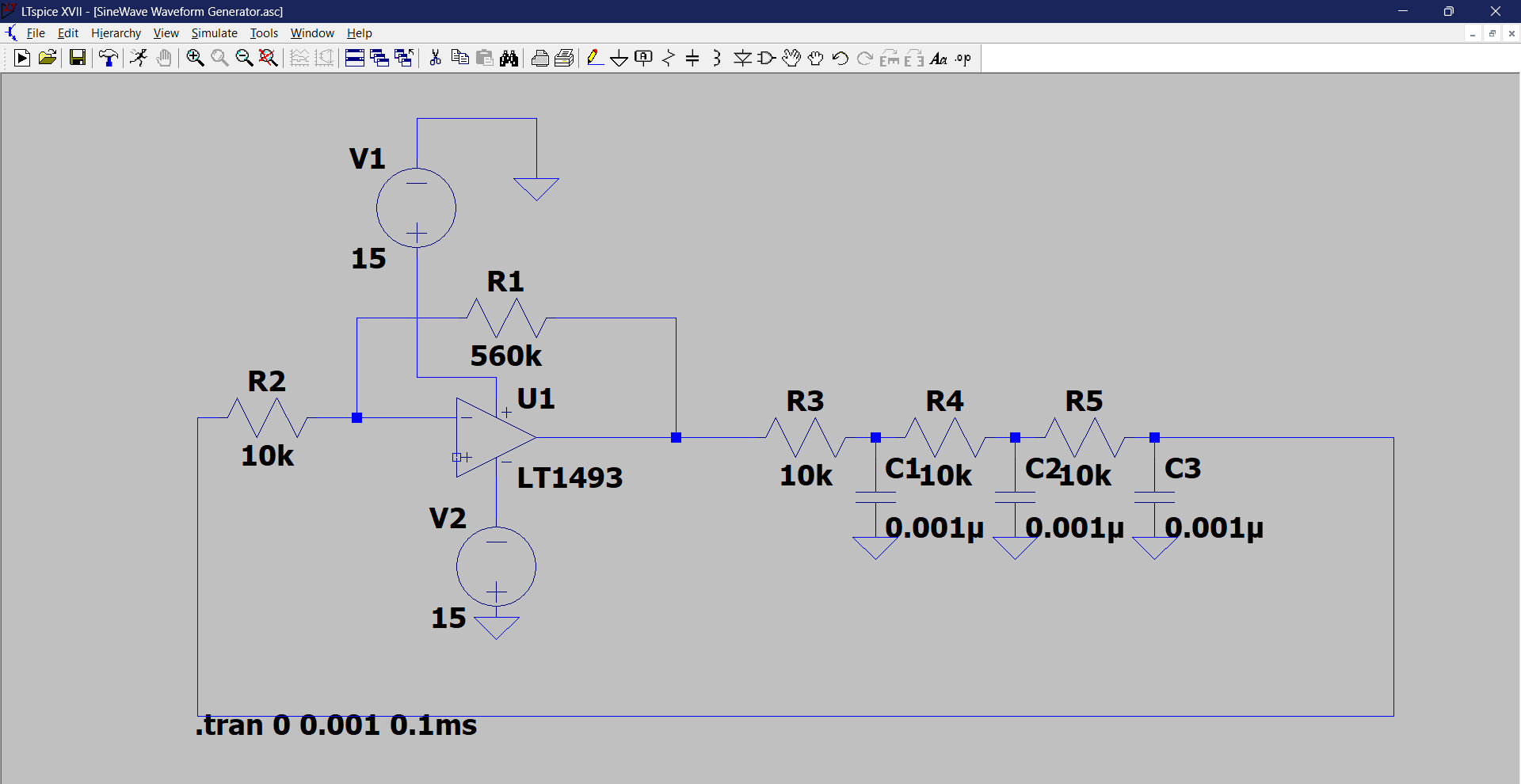Open the Simulate menu
1521x784 pixels.
pos(214,32)
